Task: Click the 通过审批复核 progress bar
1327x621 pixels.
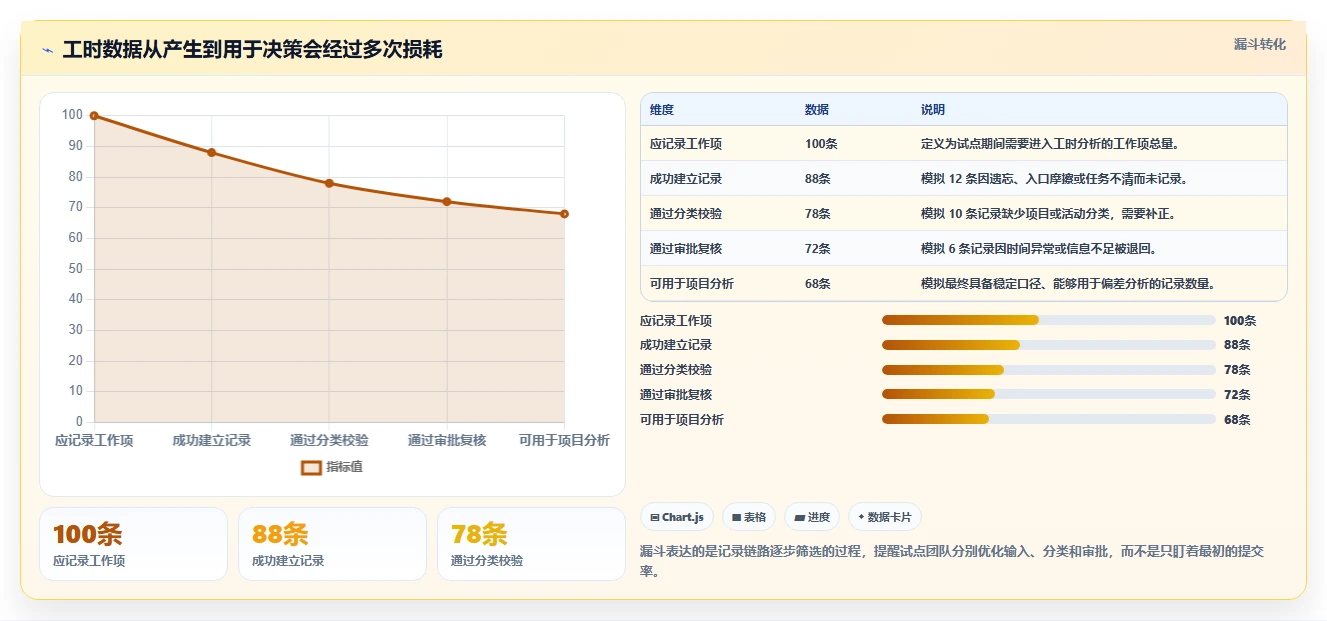Action: point(1049,395)
